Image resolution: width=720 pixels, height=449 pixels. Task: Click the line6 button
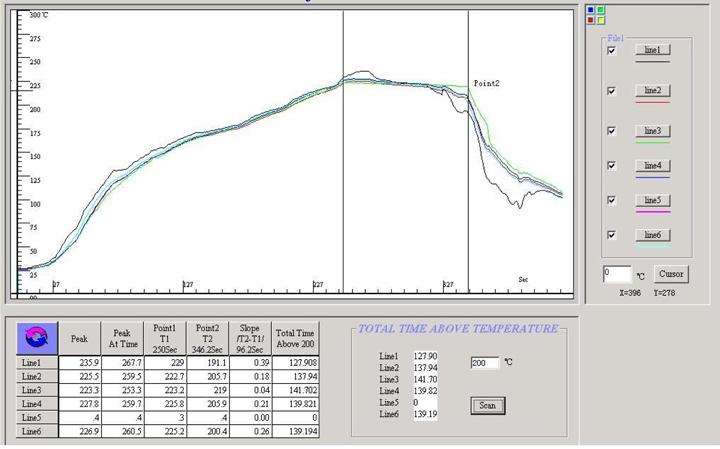652,235
